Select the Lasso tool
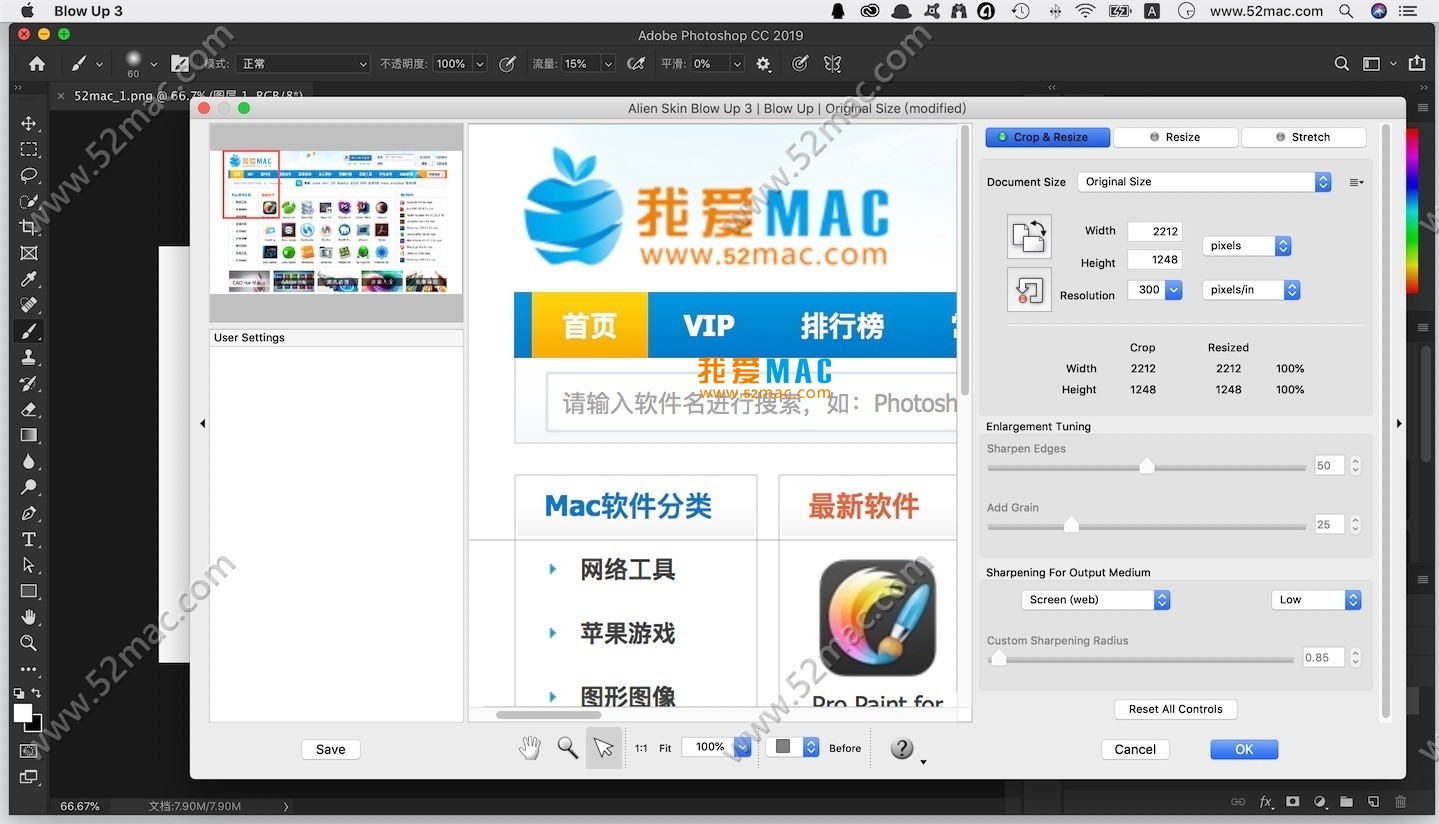 29,175
